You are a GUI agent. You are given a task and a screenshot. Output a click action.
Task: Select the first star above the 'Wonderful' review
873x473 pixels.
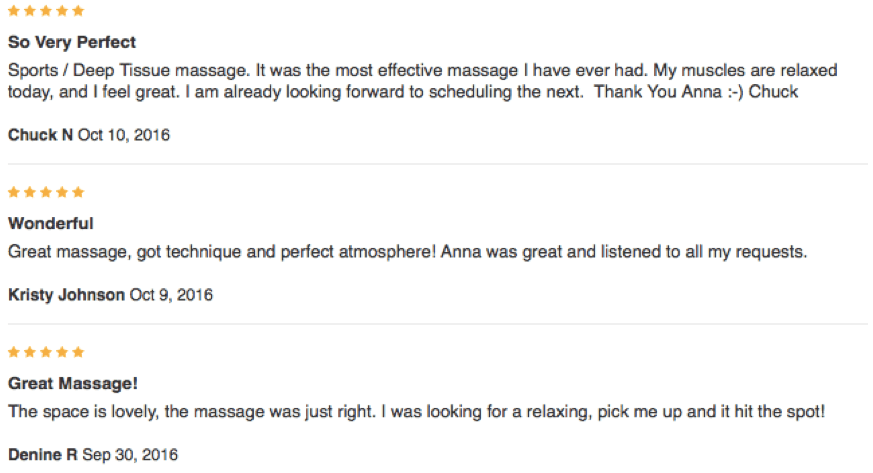[x=14, y=192]
